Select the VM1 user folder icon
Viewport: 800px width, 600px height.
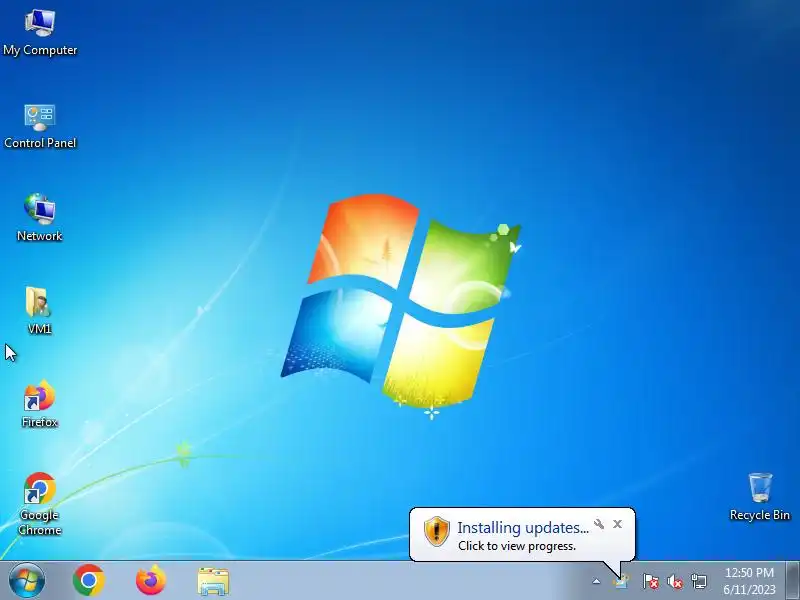[39, 310]
